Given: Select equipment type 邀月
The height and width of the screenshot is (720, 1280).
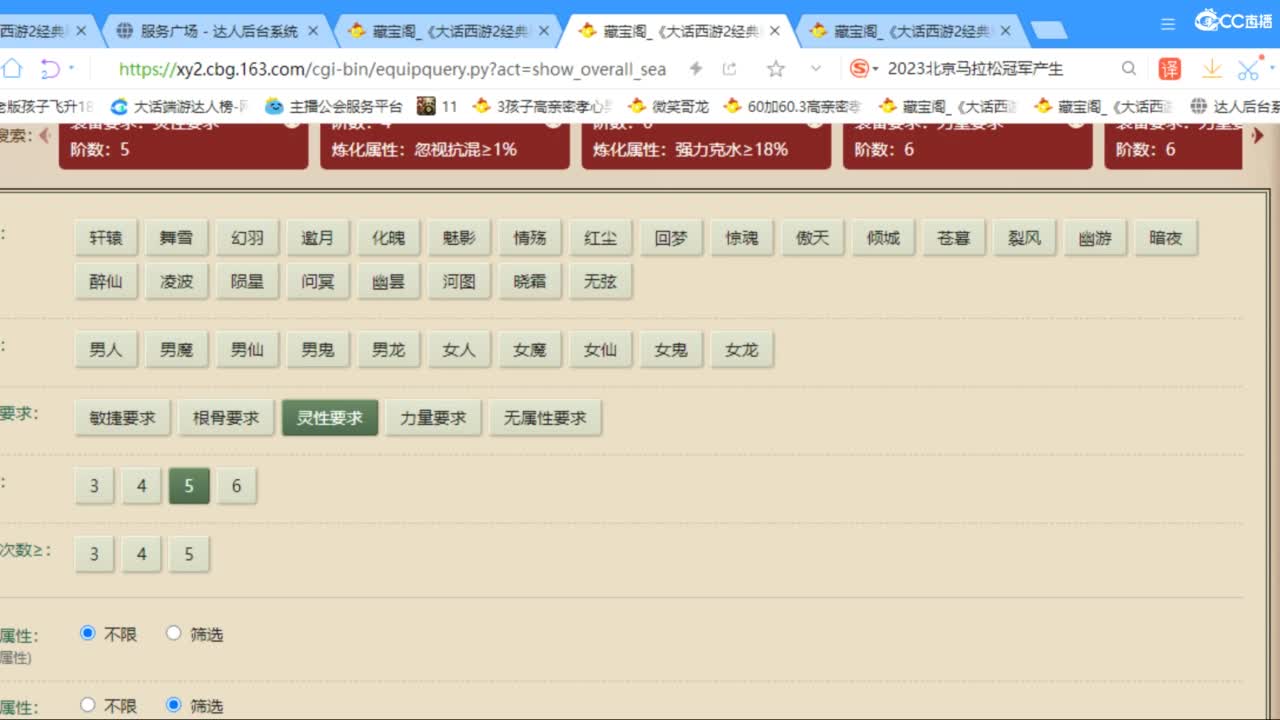Looking at the screenshot, I should pyautogui.click(x=318, y=238).
